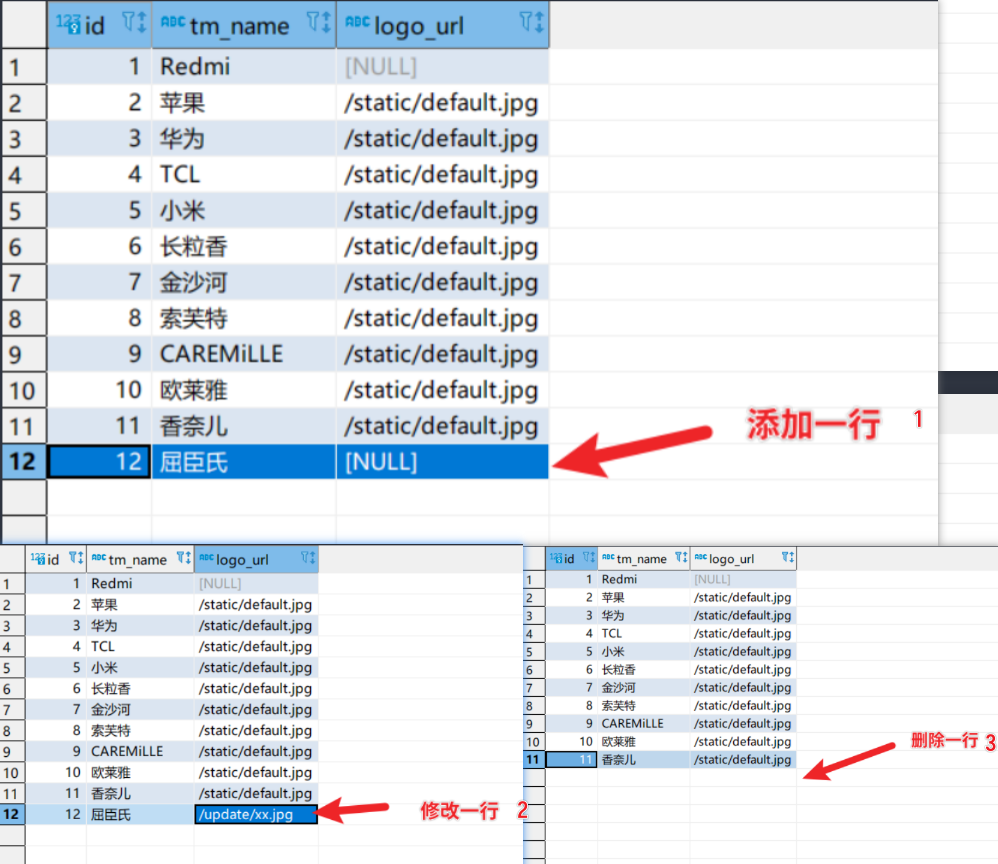Click the ABC icon beside logo_url in the bottom-left grid
This screenshot has width=998, height=864.
(x=206, y=557)
